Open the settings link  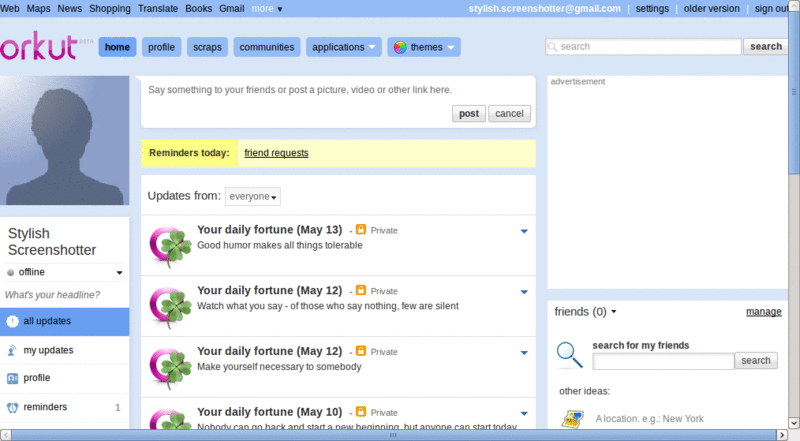pos(652,9)
